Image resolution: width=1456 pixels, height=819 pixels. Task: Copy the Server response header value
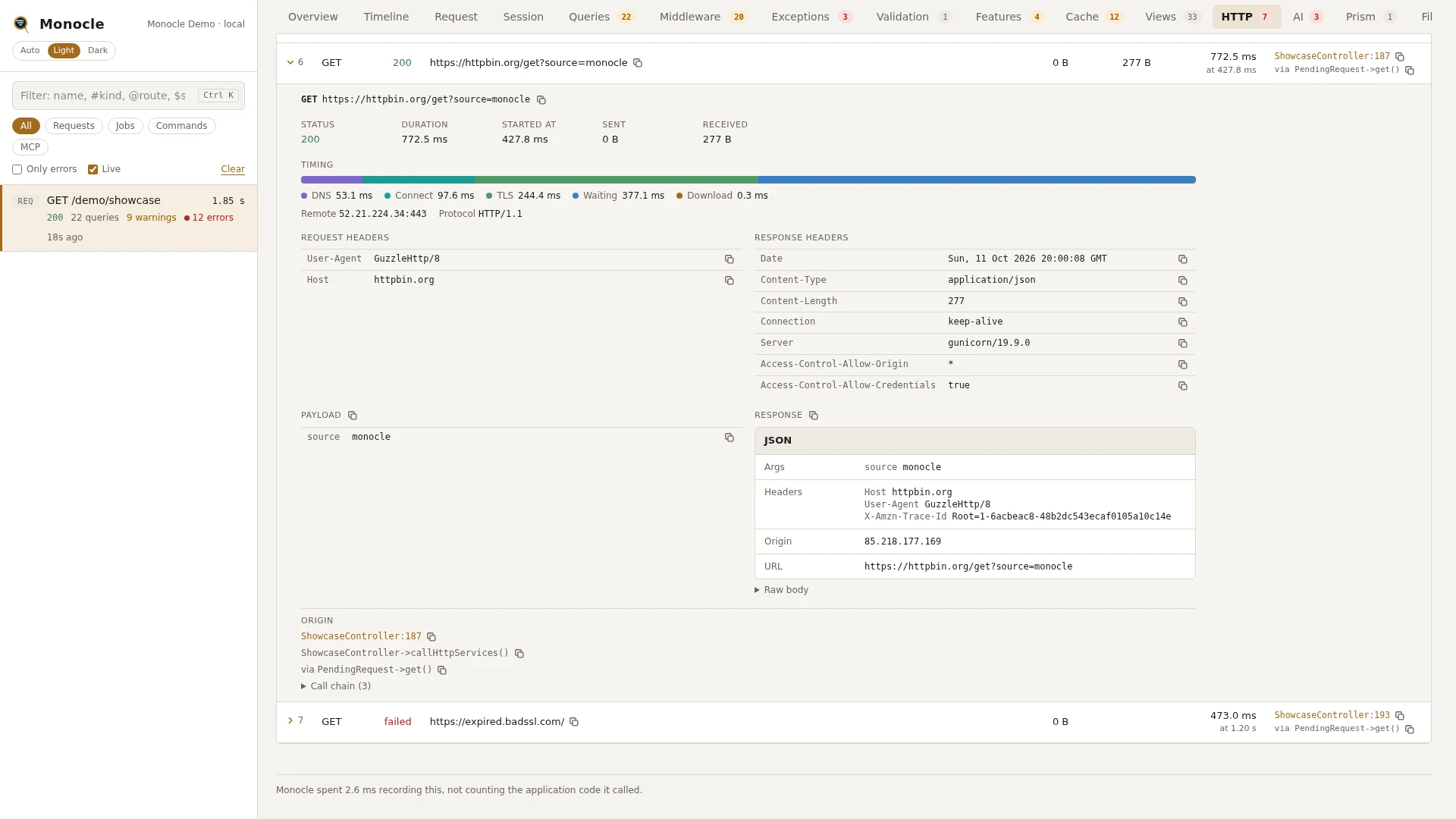pos(1182,344)
